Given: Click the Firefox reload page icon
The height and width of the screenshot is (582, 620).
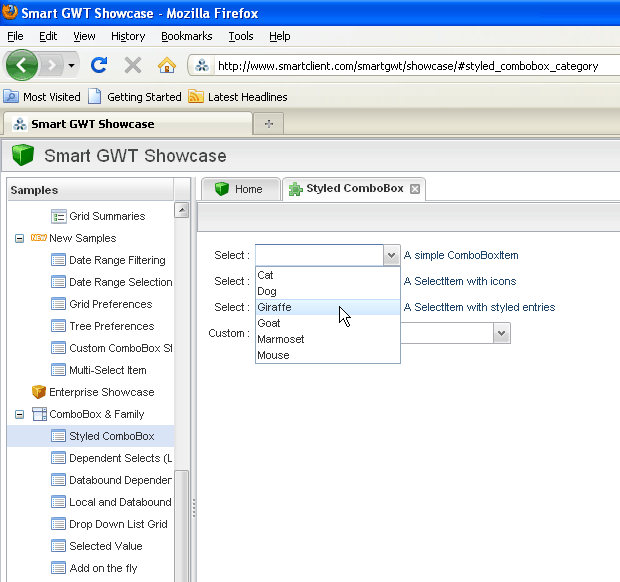Looking at the screenshot, I should click(99, 66).
